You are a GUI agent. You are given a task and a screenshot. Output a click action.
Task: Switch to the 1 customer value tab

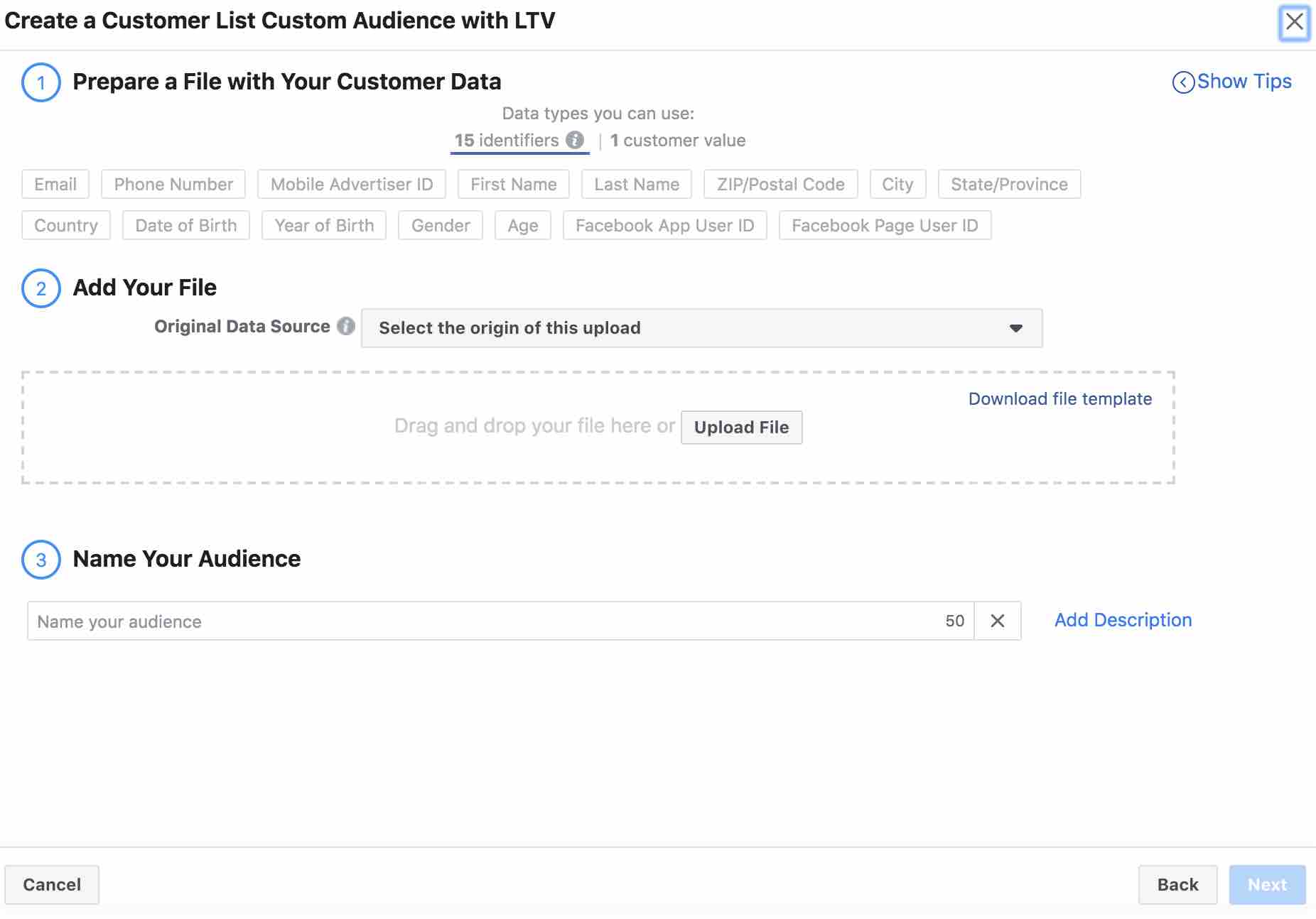pos(678,140)
